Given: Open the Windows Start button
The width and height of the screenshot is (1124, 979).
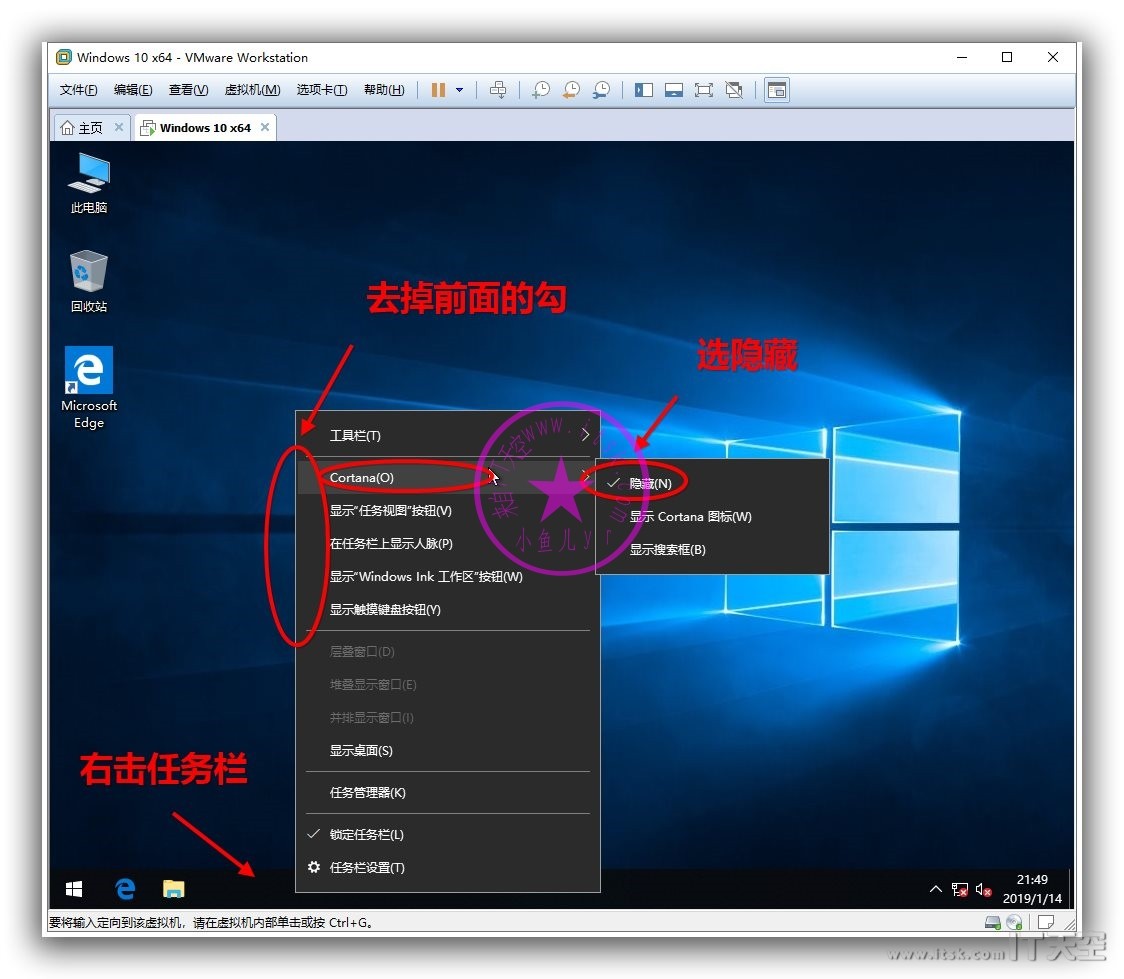Looking at the screenshot, I should (x=74, y=889).
